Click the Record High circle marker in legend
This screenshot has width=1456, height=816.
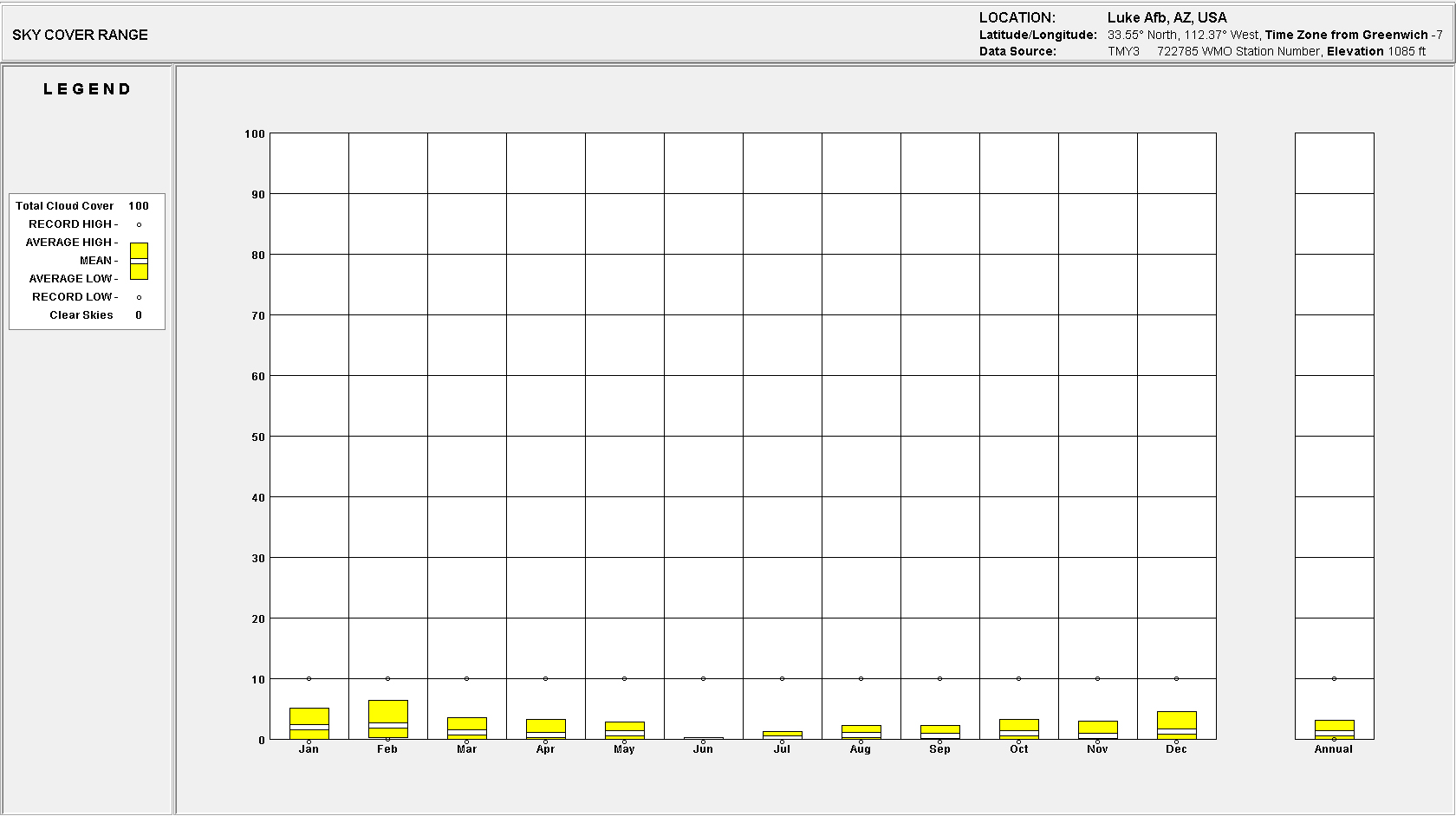(x=139, y=224)
